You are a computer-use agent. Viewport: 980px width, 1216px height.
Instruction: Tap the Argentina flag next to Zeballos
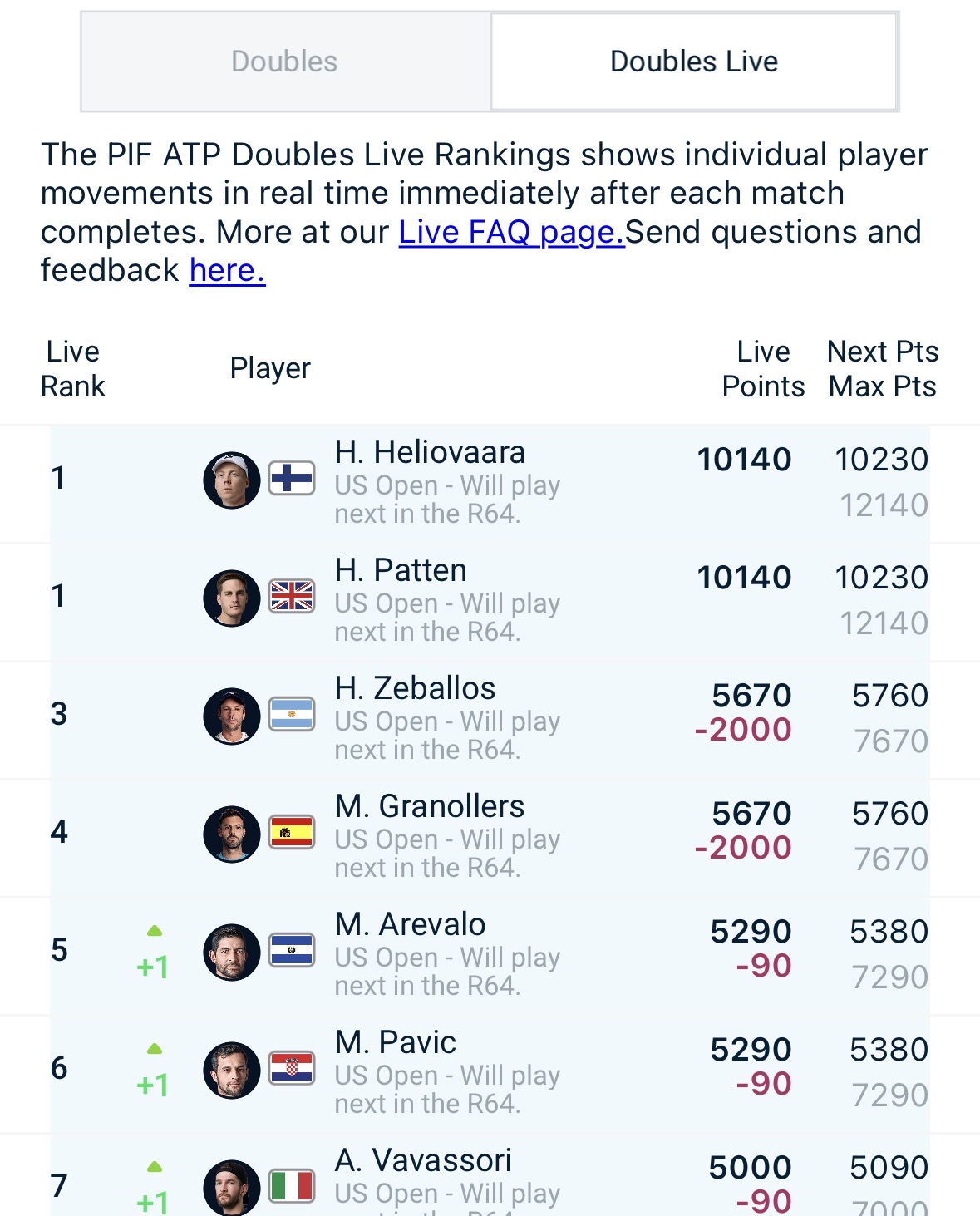pos(292,714)
